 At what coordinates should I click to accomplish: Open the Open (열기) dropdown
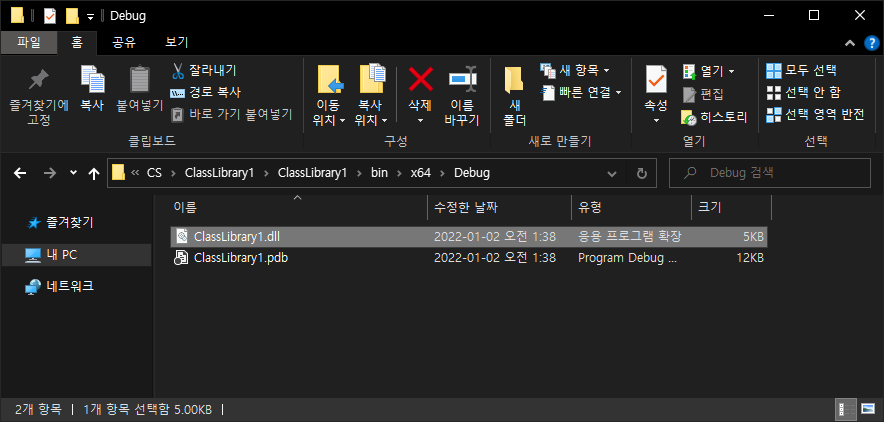709,71
